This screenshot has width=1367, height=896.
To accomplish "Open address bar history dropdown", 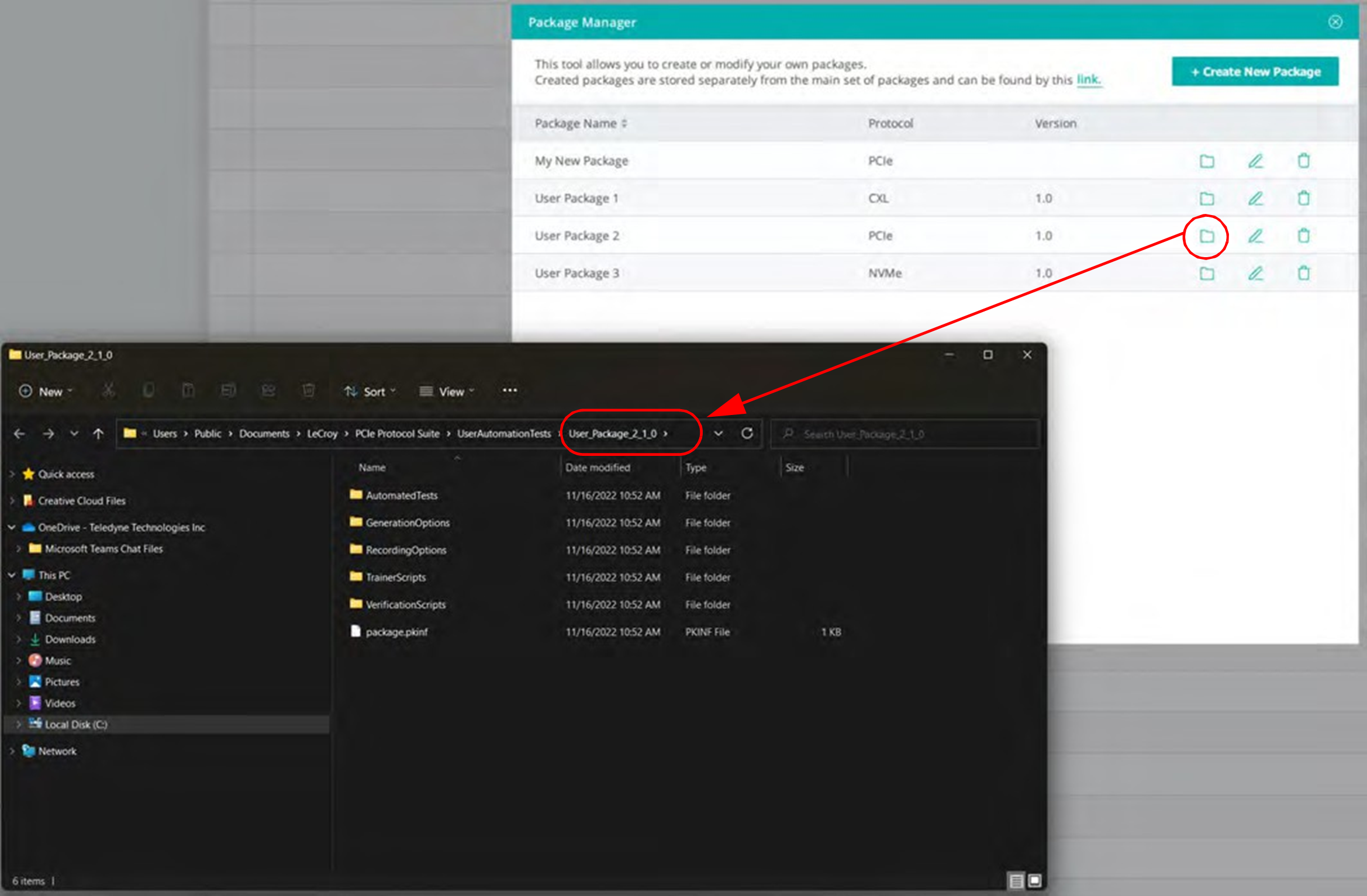I will (x=718, y=434).
